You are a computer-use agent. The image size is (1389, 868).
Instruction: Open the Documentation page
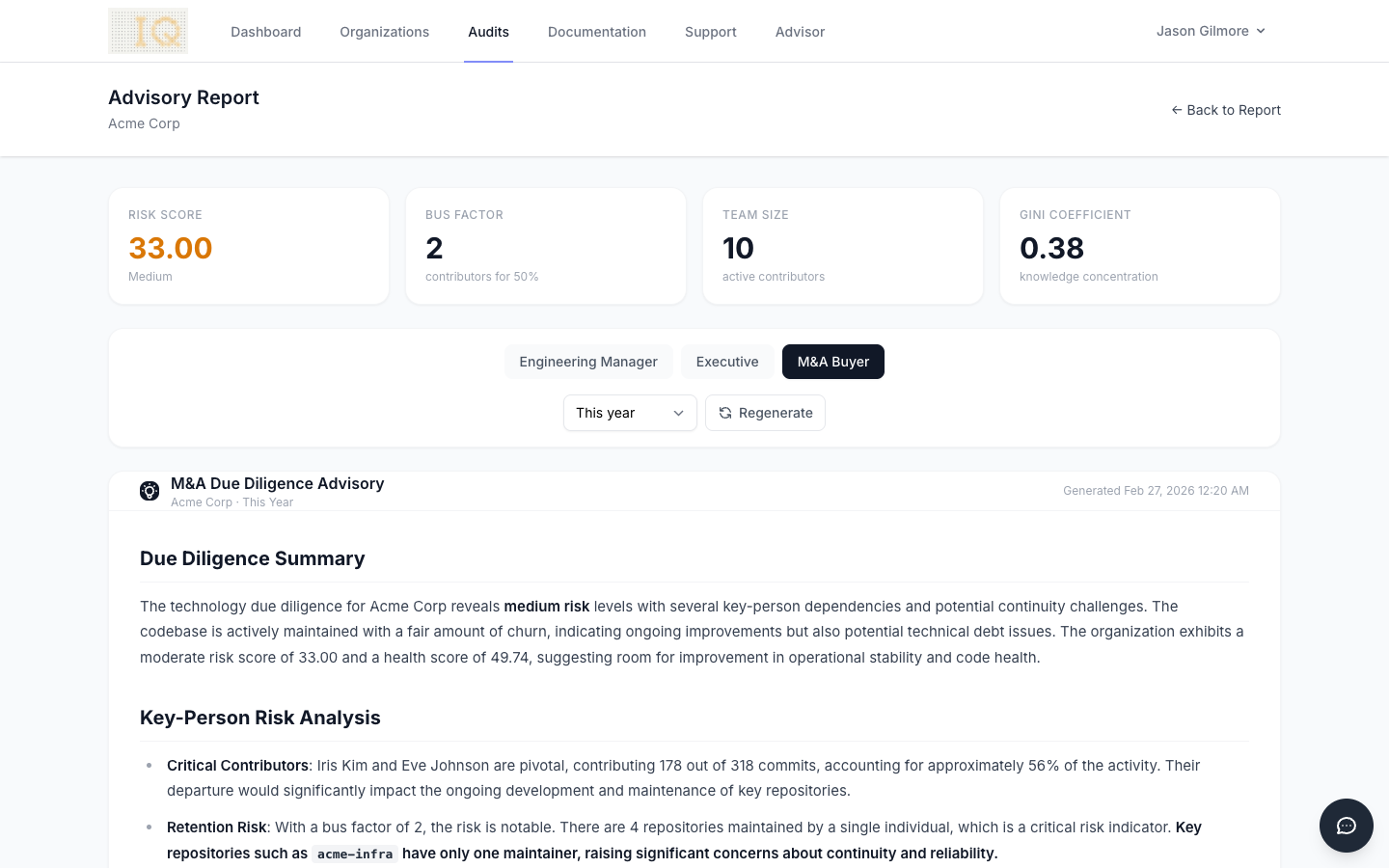pos(597,32)
